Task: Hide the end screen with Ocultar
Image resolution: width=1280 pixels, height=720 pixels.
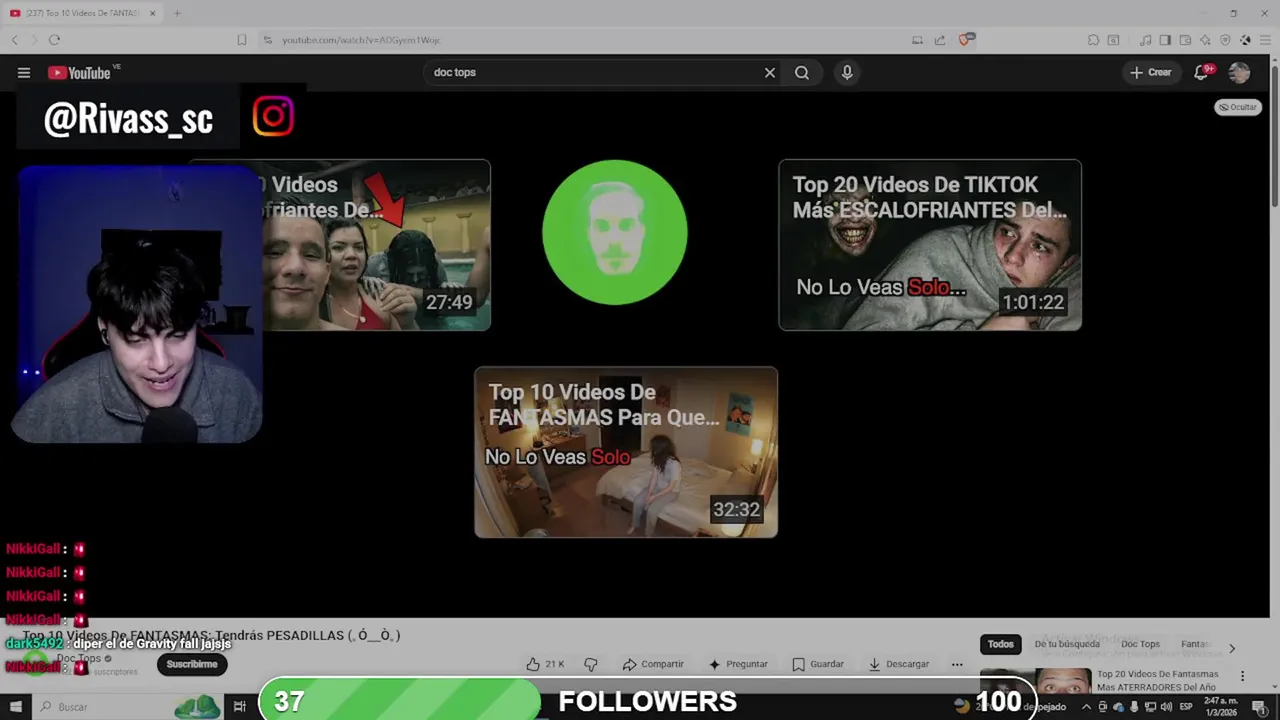Action: click(x=1238, y=107)
